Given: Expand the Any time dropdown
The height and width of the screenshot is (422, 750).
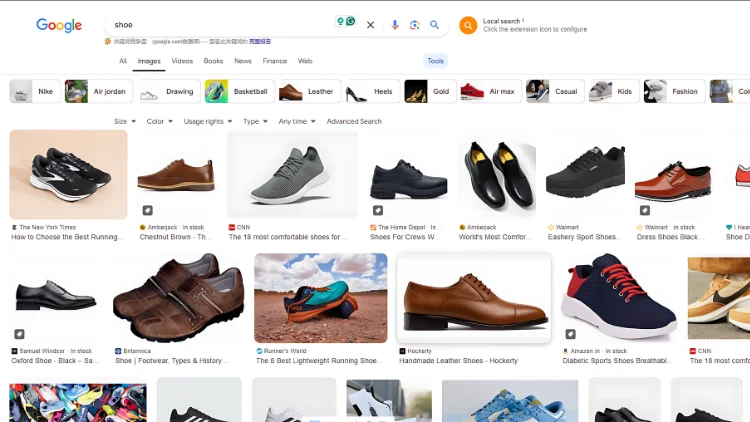Looking at the screenshot, I should click(x=297, y=122).
